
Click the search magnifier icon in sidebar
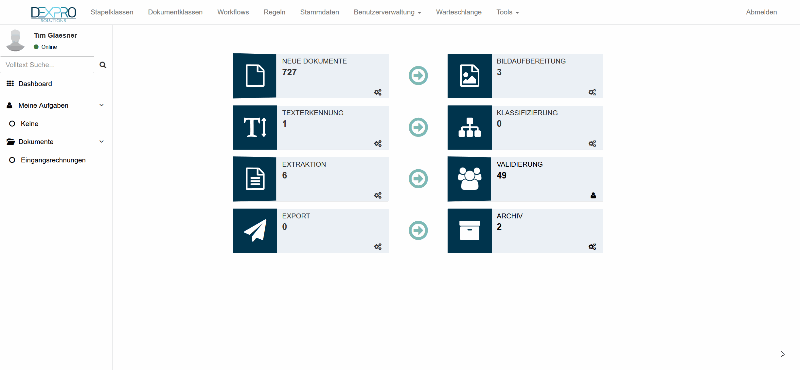pos(103,65)
